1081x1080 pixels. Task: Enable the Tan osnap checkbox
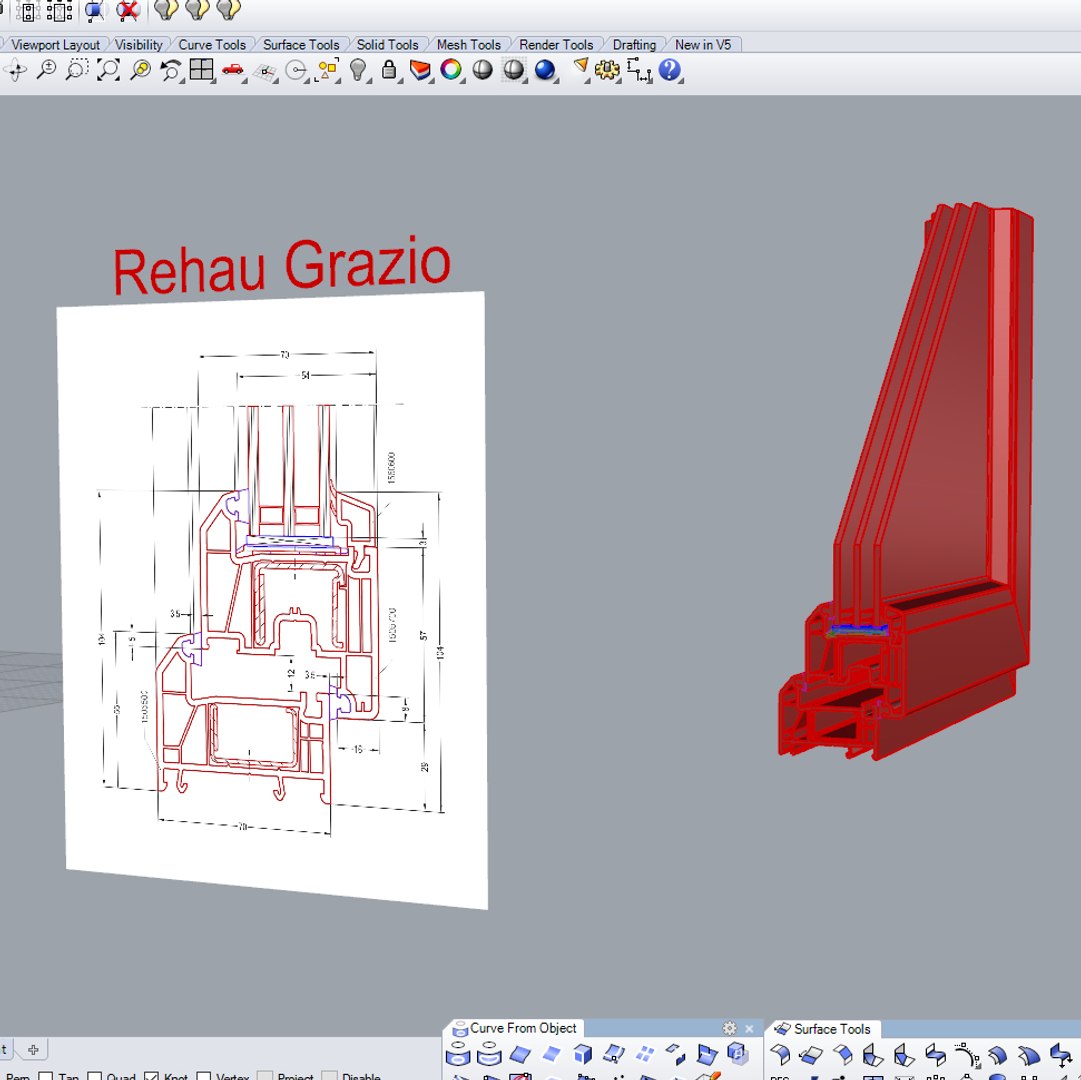pyautogui.click(x=46, y=1075)
